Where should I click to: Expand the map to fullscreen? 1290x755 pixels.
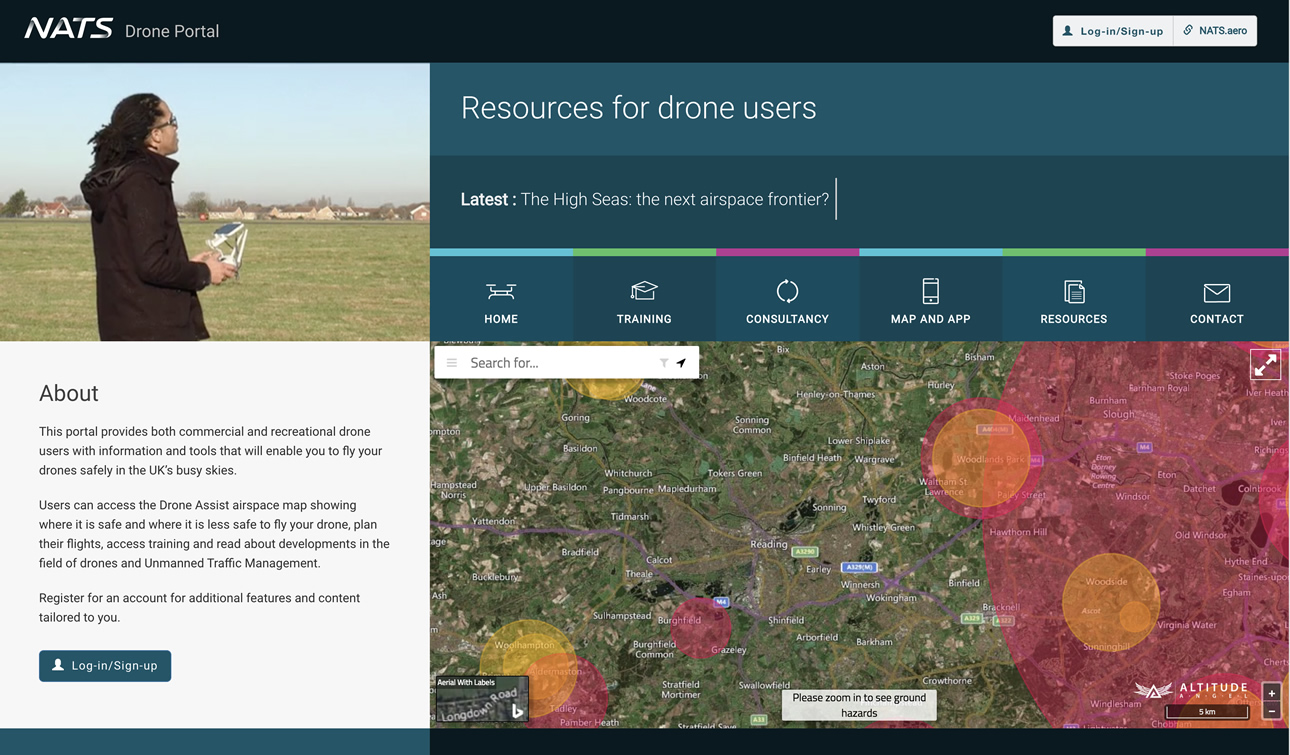pos(1265,365)
